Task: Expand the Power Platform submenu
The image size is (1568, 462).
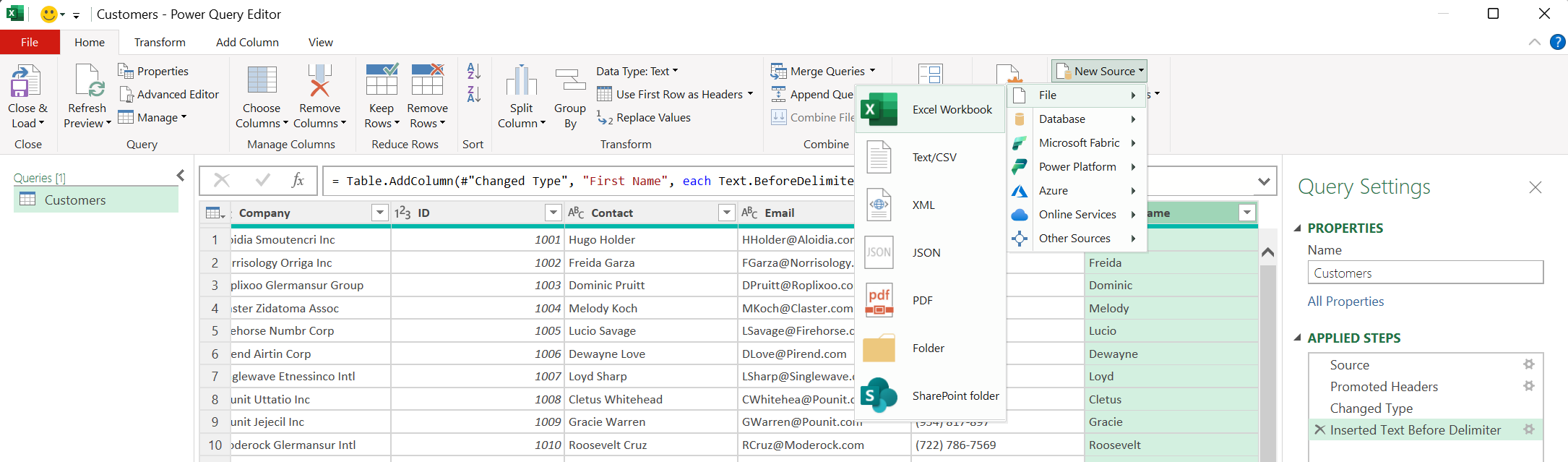Action: pos(1077,166)
